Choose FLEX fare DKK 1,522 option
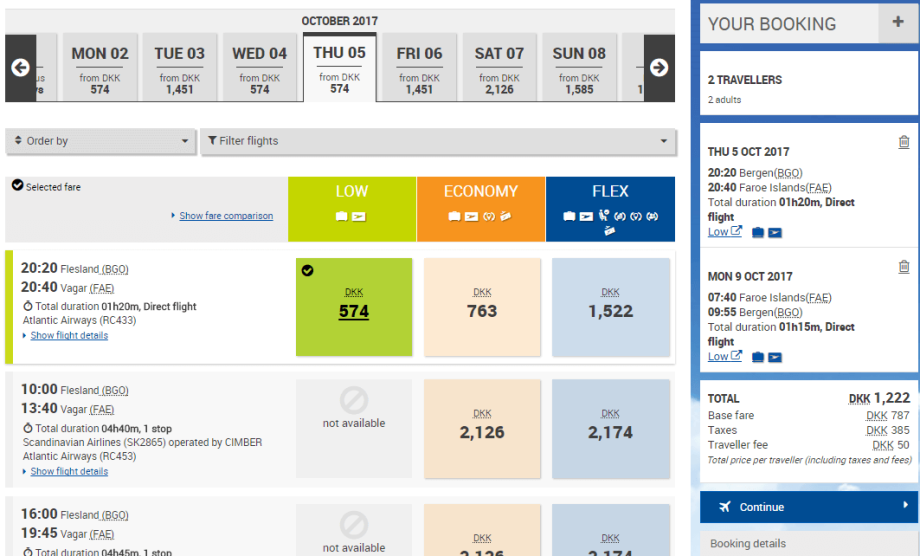Screen dimensions: 920x556 point(610,307)
